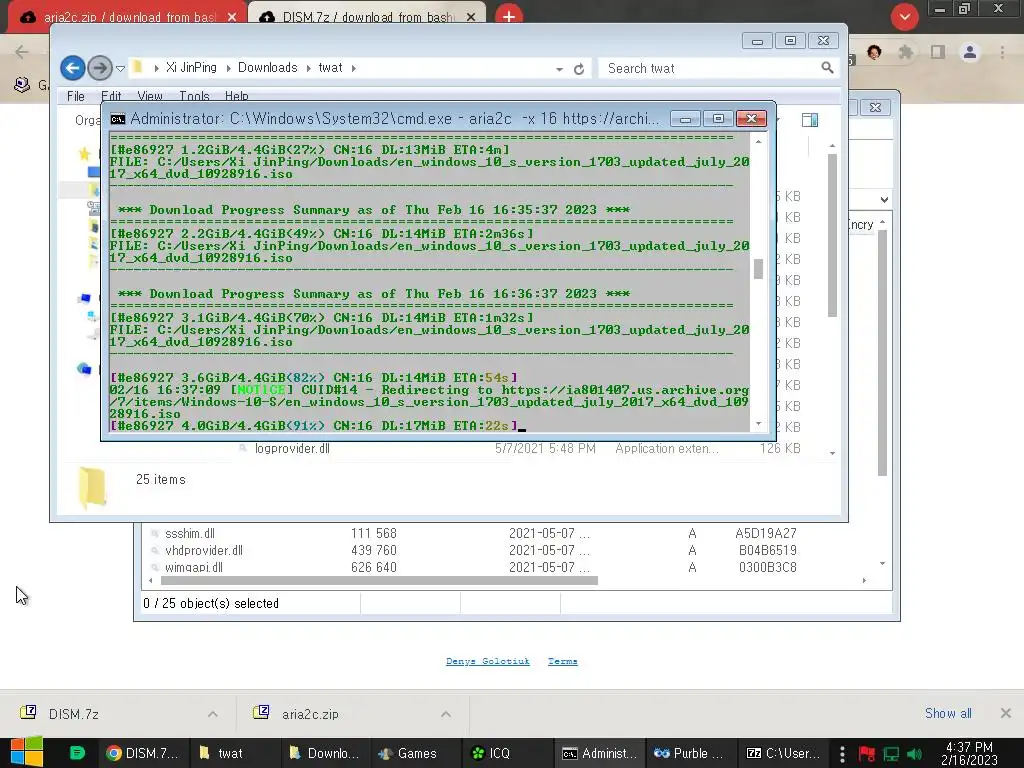Viewport: 1024px width, 768px height.
Task: Click the browser back arrow
Action: pos(22,52)
